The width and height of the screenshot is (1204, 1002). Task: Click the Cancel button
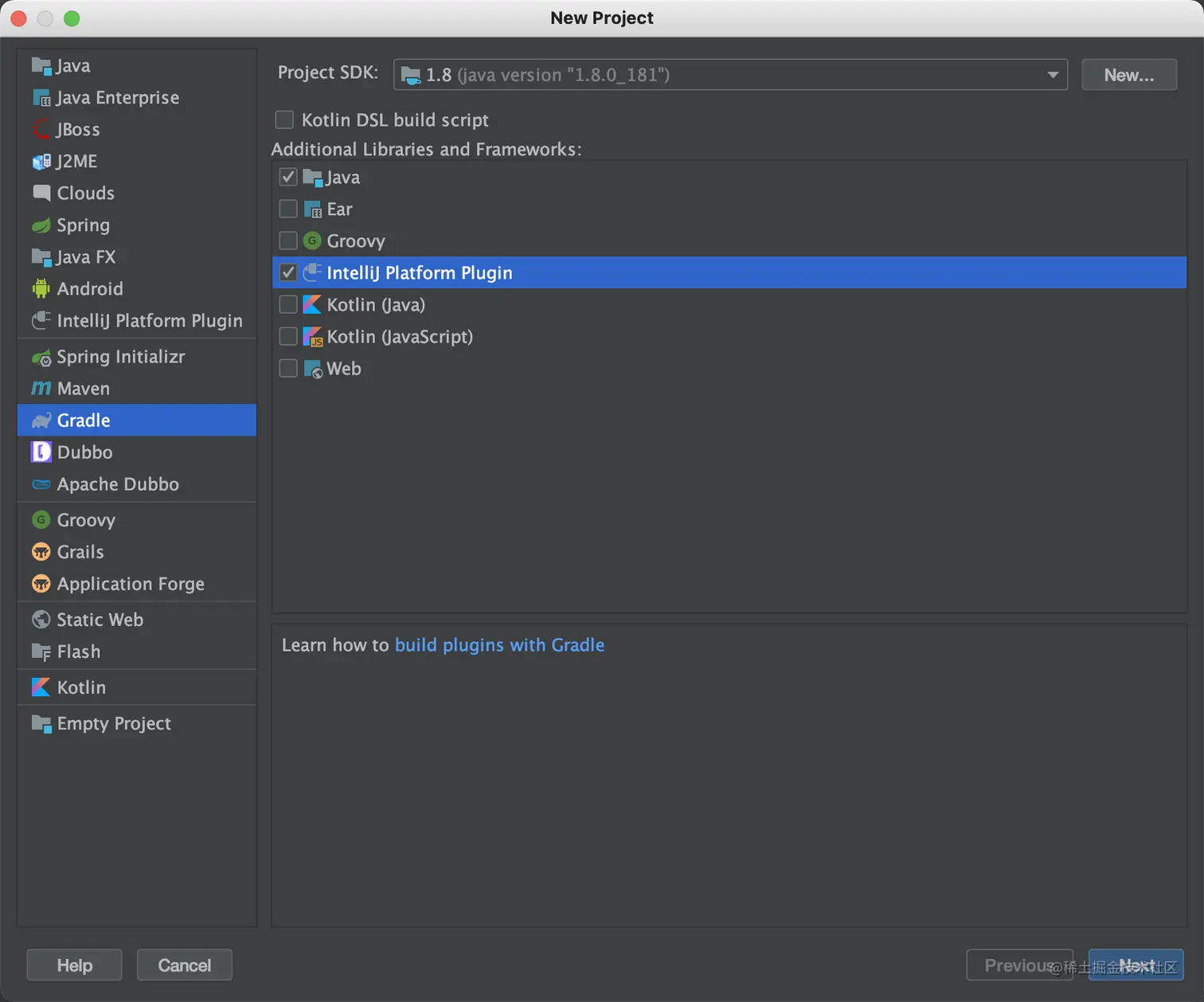pos(185,965)
